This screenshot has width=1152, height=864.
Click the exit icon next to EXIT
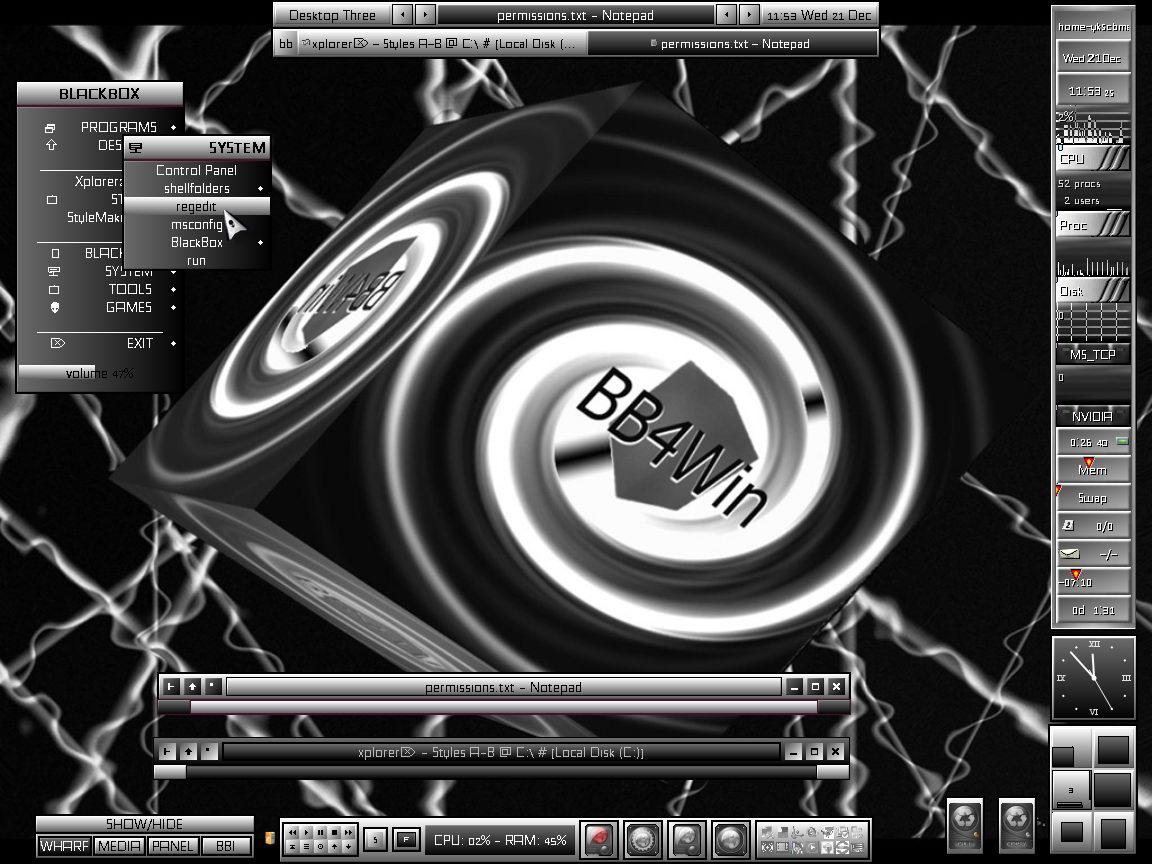(57, 343)
